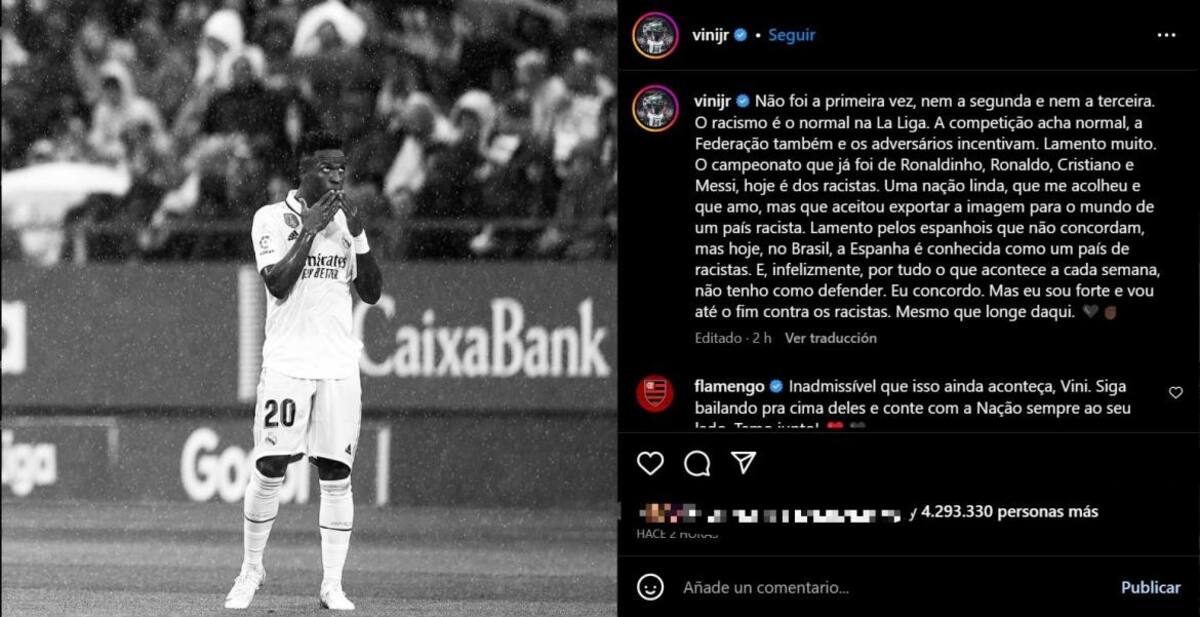The image size is (1200, 617).
Task: Open the flamengo username link
Action: pyautogui.click(x=729, y=386)
